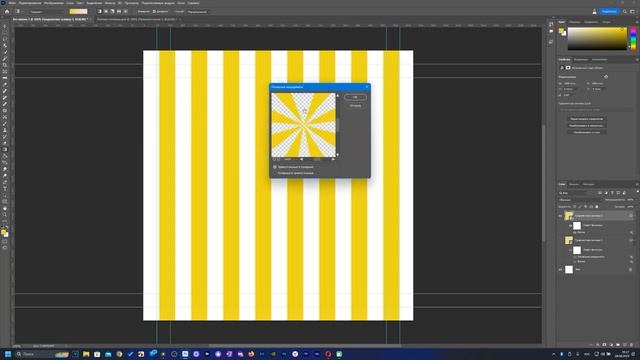Viewport: 640px width, 360px height.
Task: Open the workspace switcher icon
Action: point(633,11)
